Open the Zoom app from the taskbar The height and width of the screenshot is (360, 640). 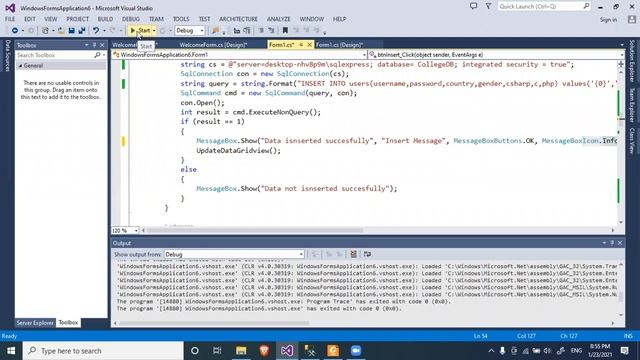pyautogui.click(x=356, y=351)
